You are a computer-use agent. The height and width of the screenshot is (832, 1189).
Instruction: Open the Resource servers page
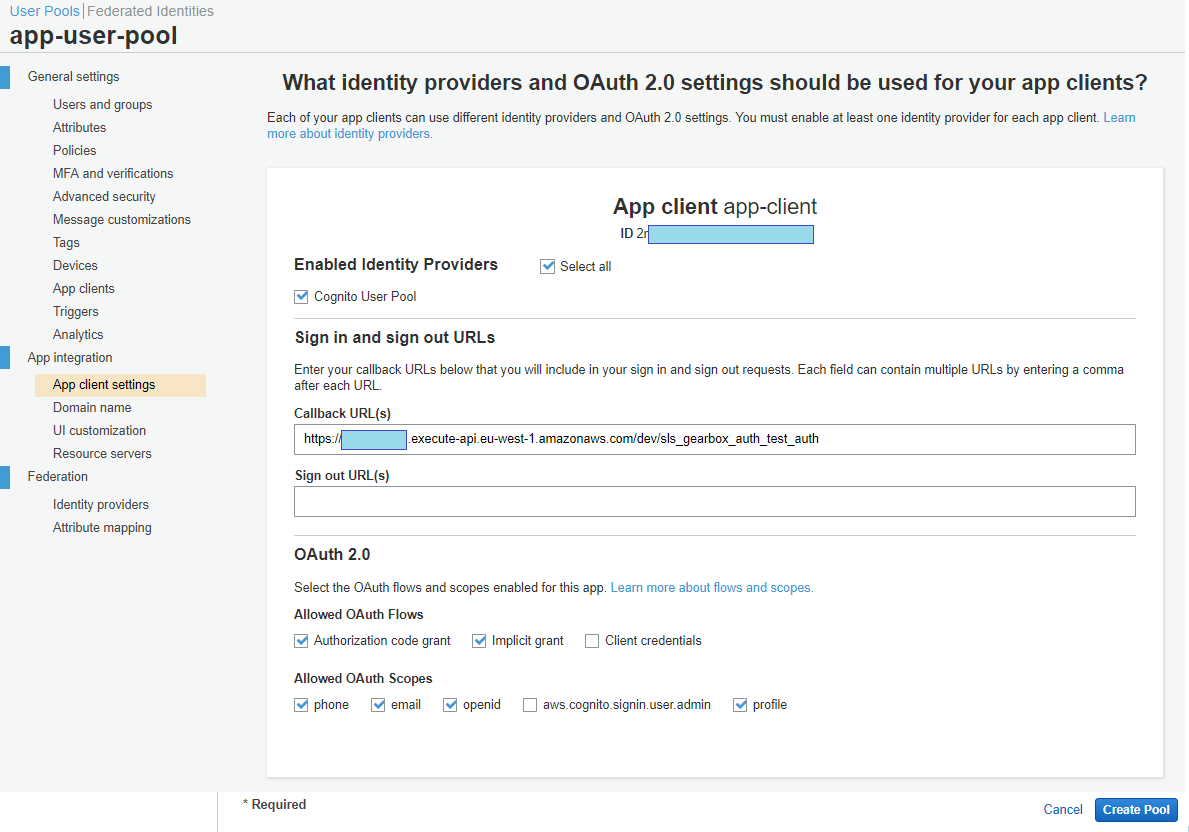pos(102,454)
